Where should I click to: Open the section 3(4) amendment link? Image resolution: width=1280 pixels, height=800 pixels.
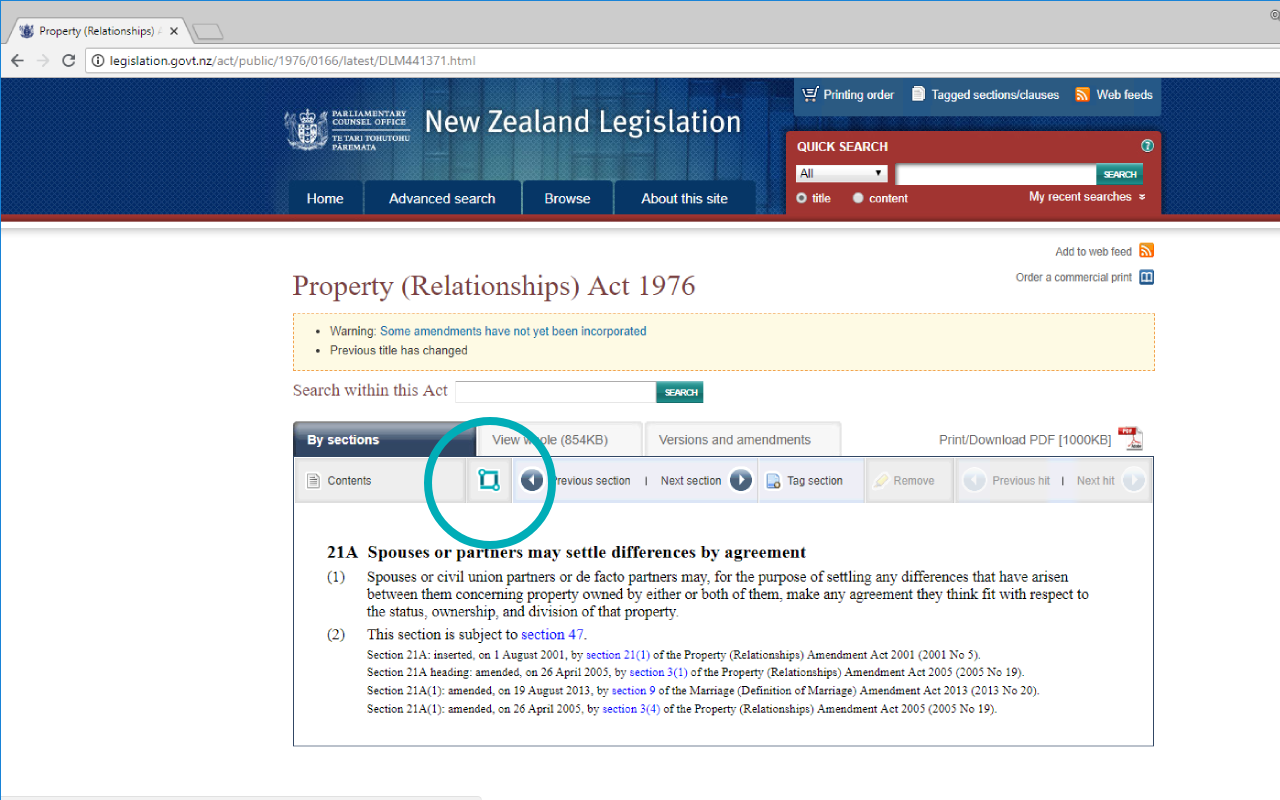pyautogui.click(x=631, y=709)
